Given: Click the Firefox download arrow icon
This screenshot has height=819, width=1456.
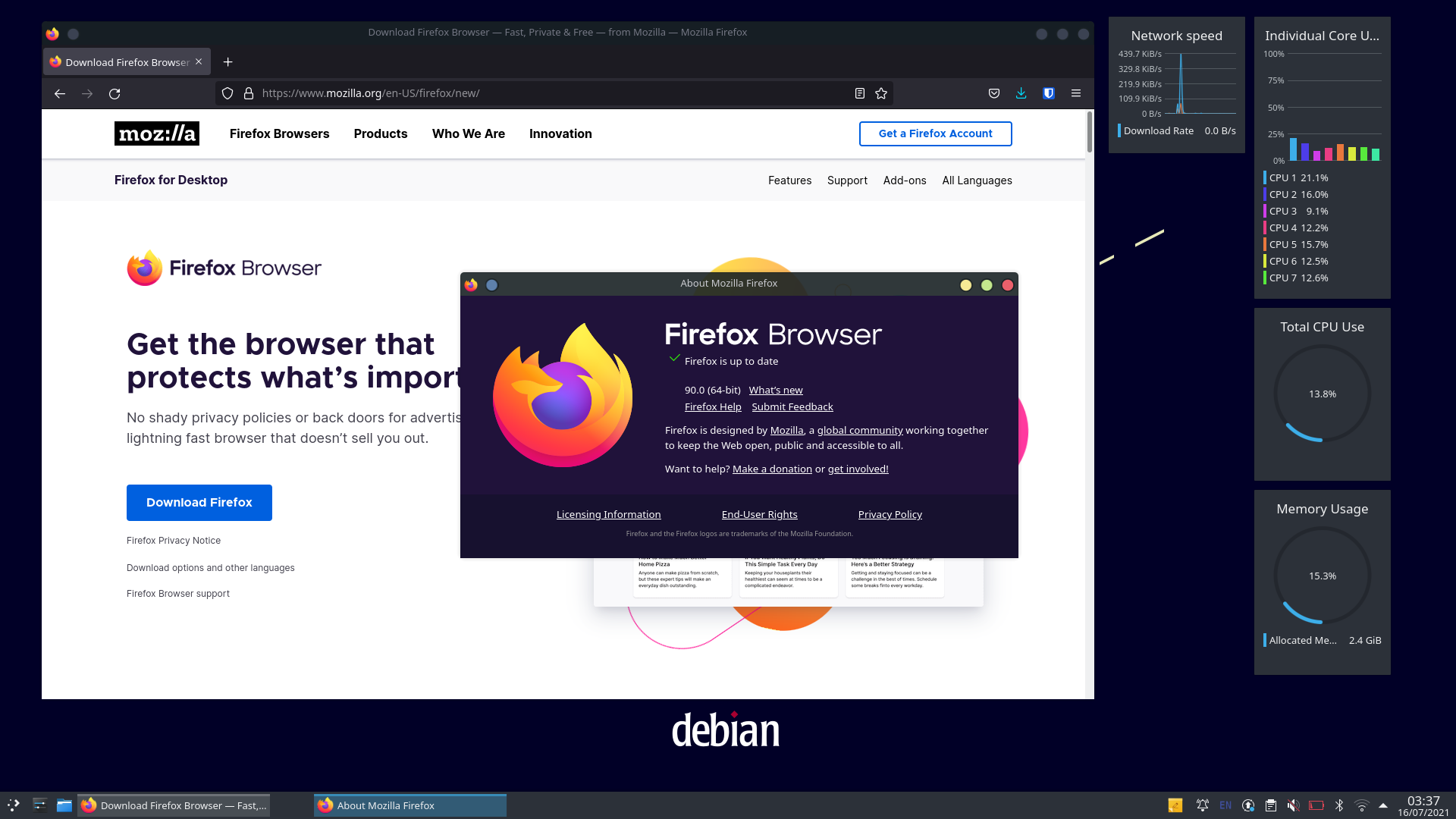Looking at the screenshot, I should (1021, 93).
